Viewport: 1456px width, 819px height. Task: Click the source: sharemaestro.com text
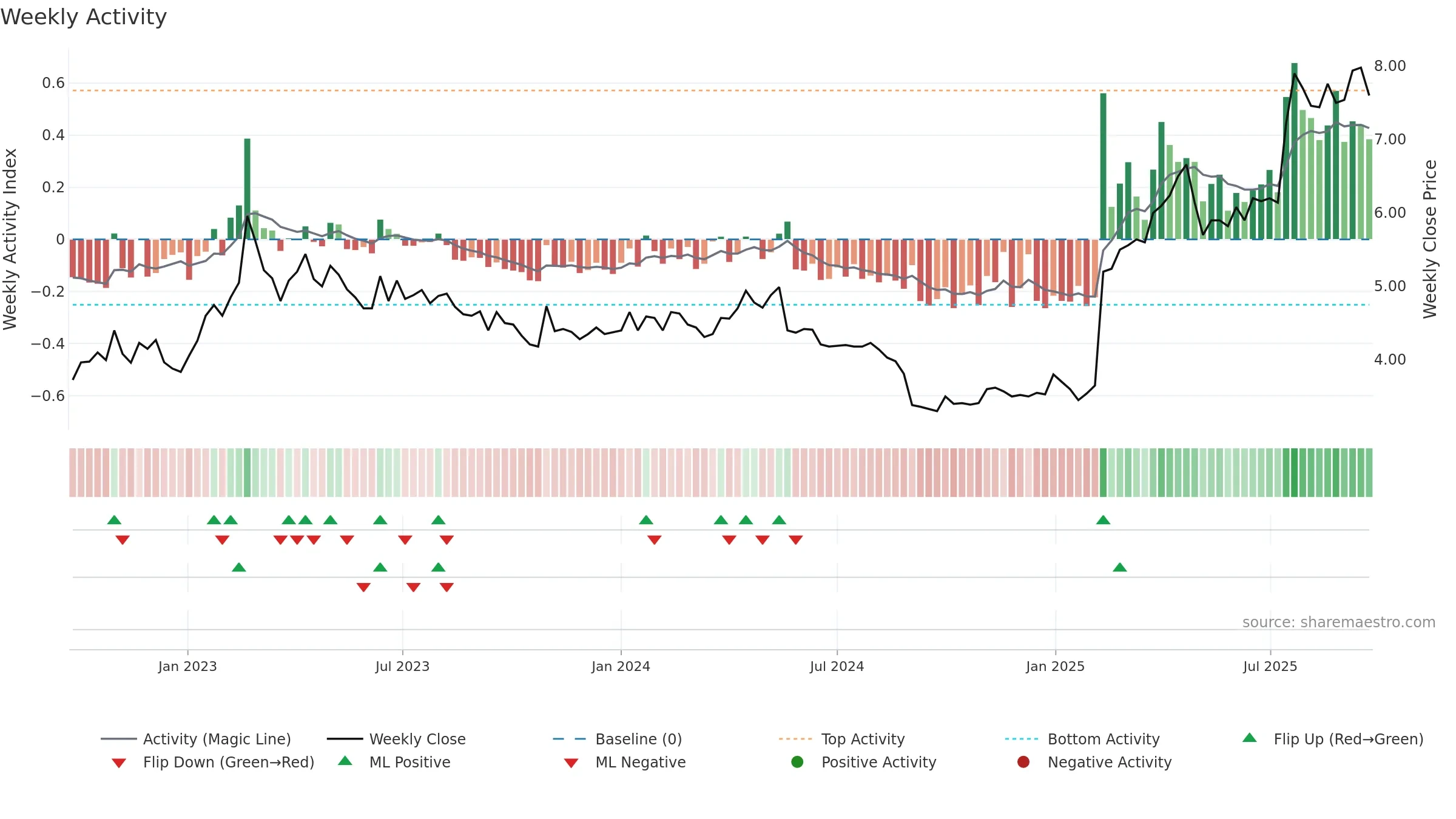coord(1339,622)
